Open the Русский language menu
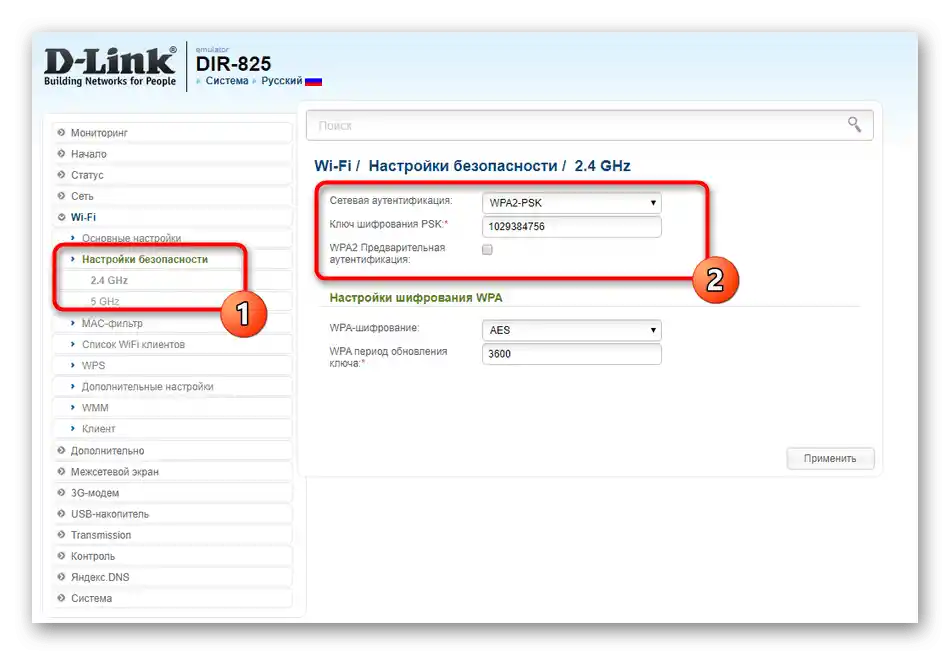 281,81
